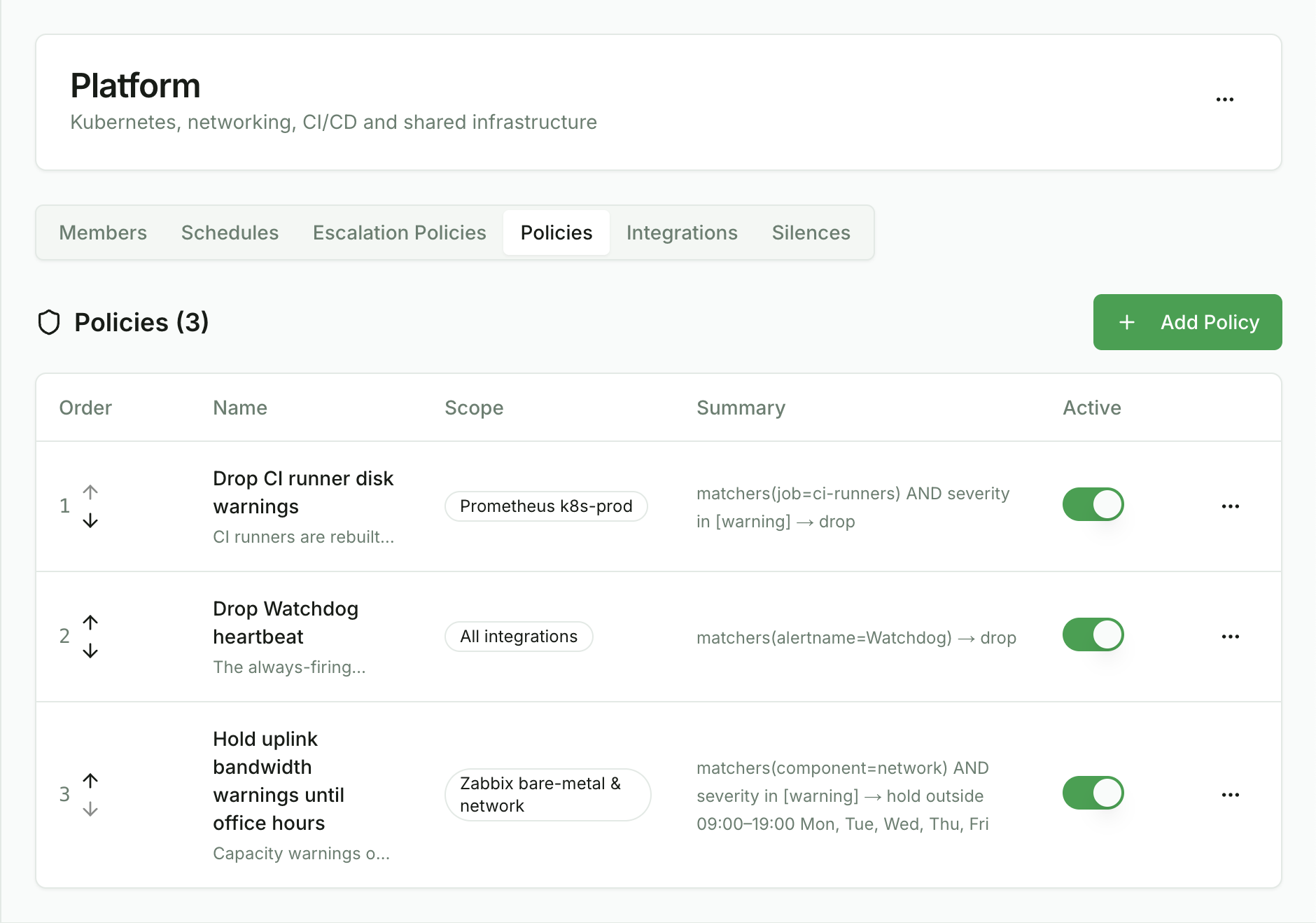This screenshot has width=1316, height=923.
Task: Open the Platform team options menu
Action: (1224, 100)
